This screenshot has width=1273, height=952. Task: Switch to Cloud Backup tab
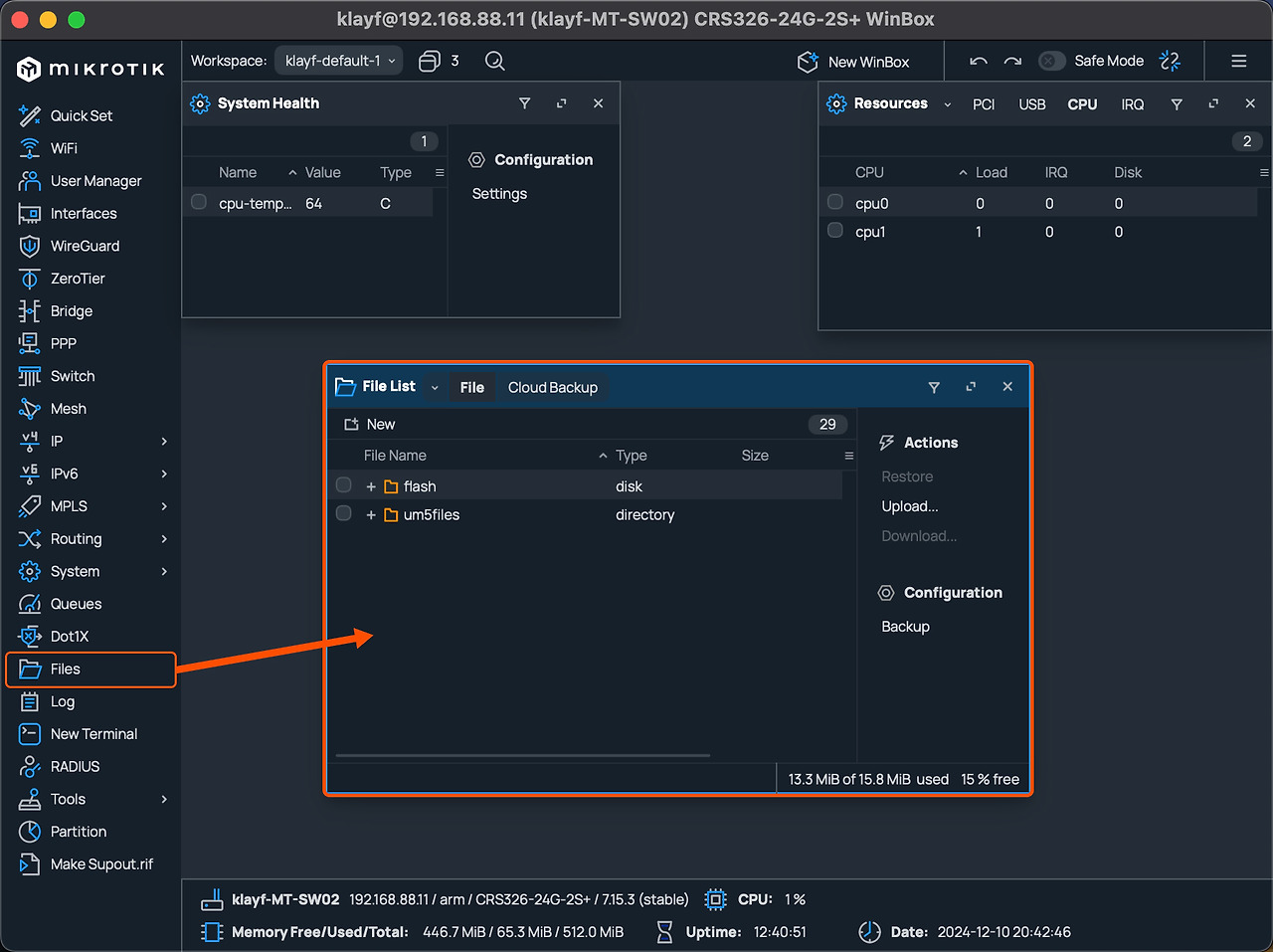click(x=553, y=388)
